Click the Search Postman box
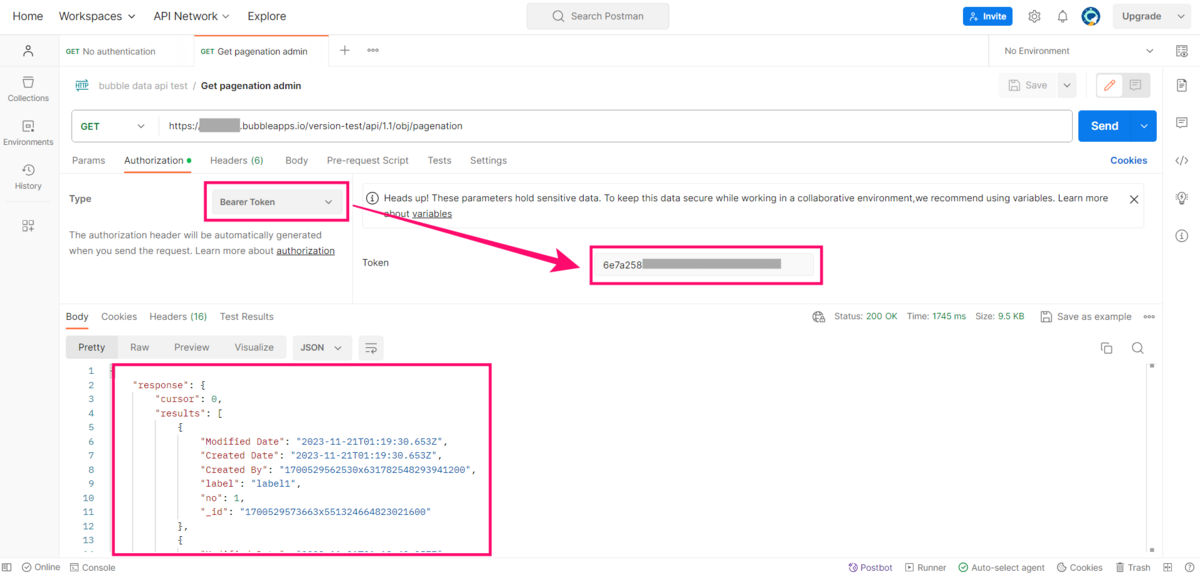This screenshot has height=577, width=1200. click(x=598, y=16)
